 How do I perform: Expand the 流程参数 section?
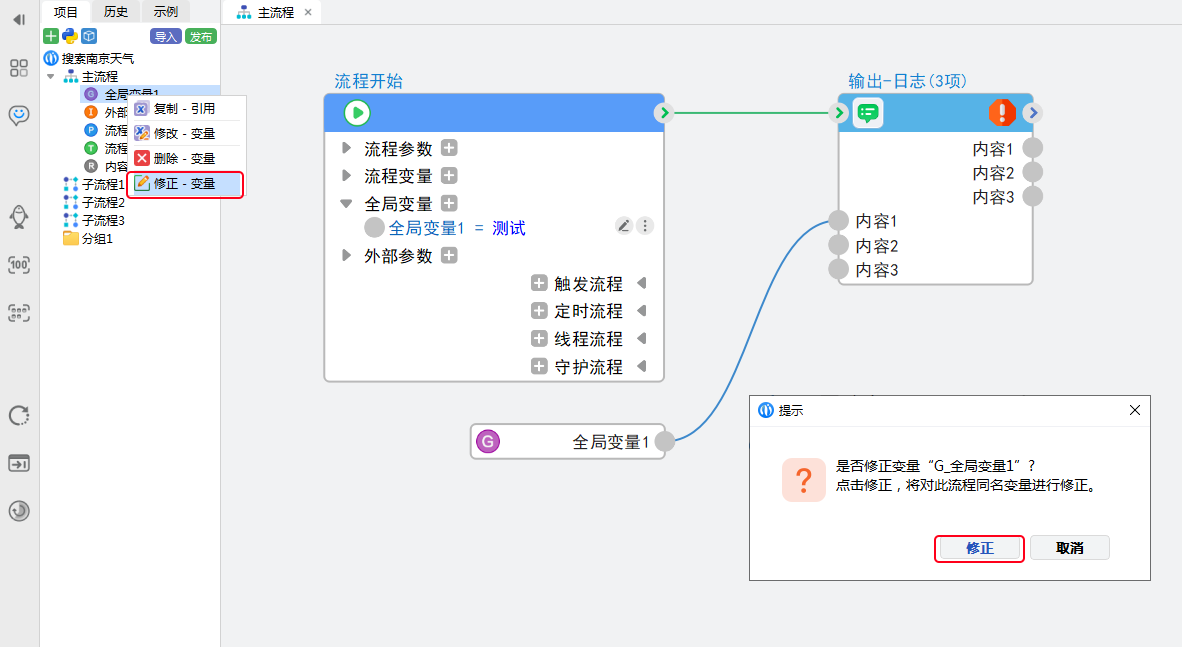[x=347, y=149]
